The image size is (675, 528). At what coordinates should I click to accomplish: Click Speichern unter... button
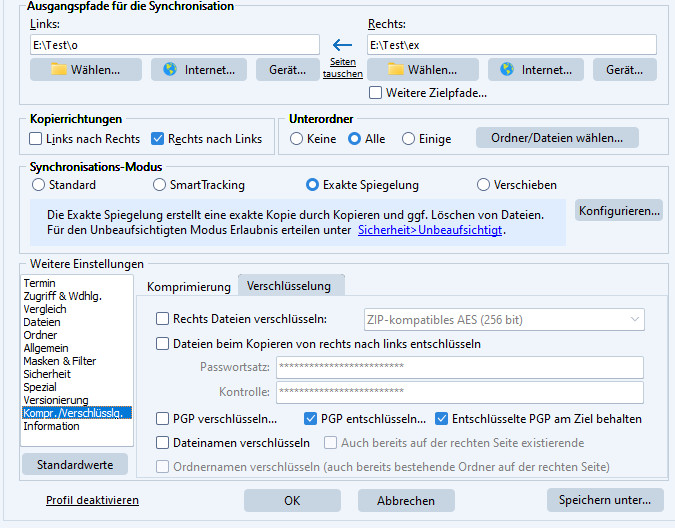coord(605,500)
